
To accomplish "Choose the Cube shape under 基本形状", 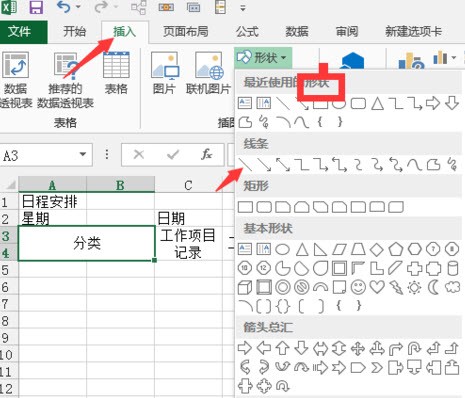I will (x=245, y=287).
